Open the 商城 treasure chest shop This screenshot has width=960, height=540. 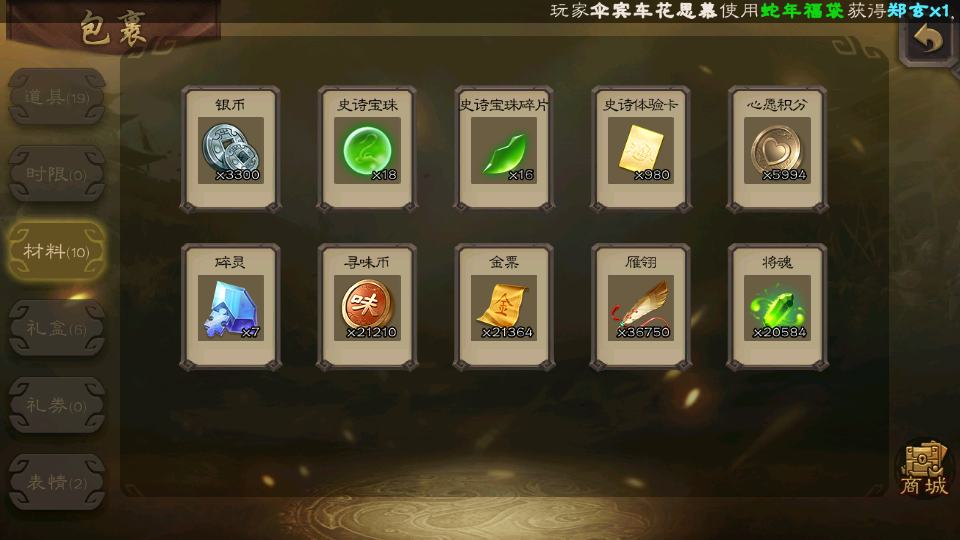(924, 469)
